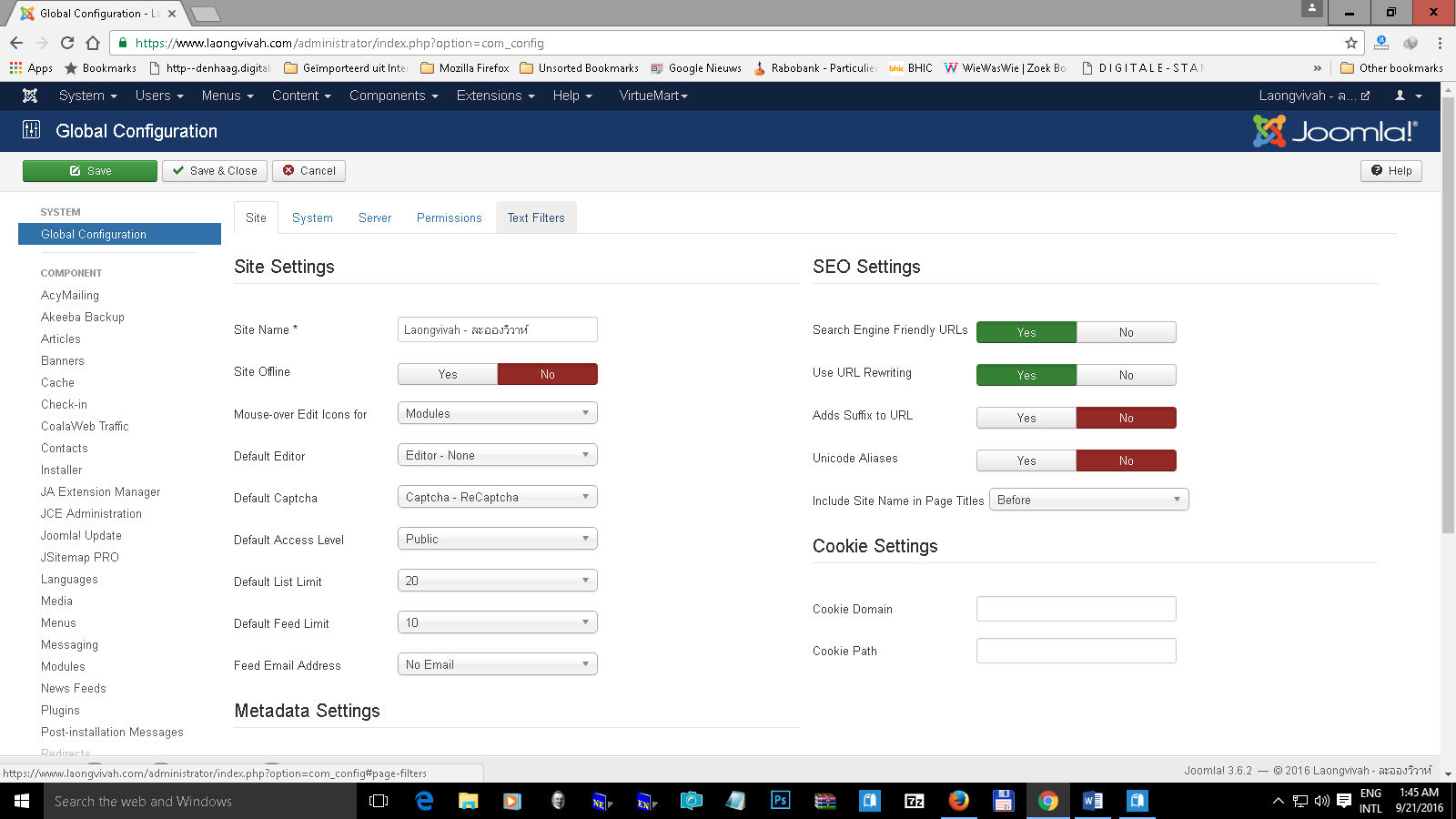Viewport: 1456px width, 819px height.
Task: Turn off Search Engine Friendly URLs
Action: 1126,332
